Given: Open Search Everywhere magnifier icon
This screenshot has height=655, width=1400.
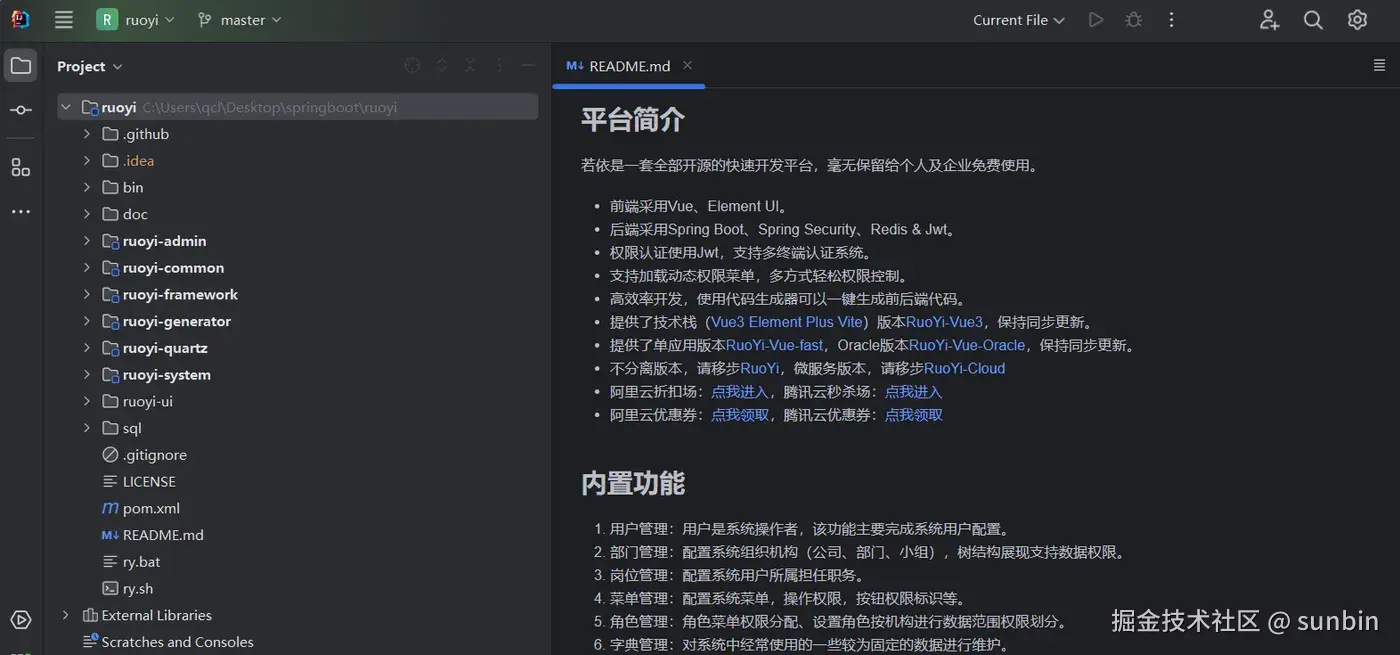Looking at the screenshot, I should point(1313,20).
